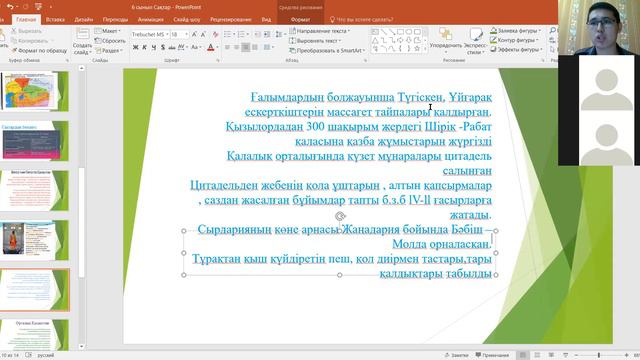
Task: Click the triangle shape in the shapes gallery
Action: tap(375, 40)
